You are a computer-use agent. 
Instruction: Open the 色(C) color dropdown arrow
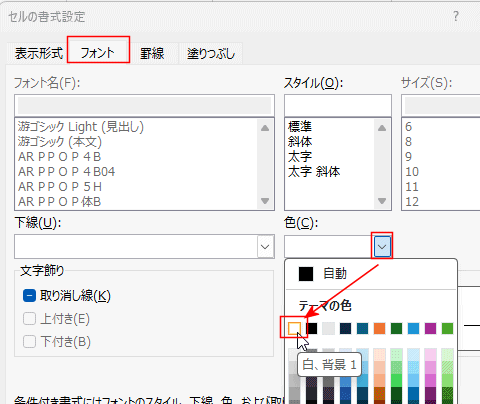382,247
